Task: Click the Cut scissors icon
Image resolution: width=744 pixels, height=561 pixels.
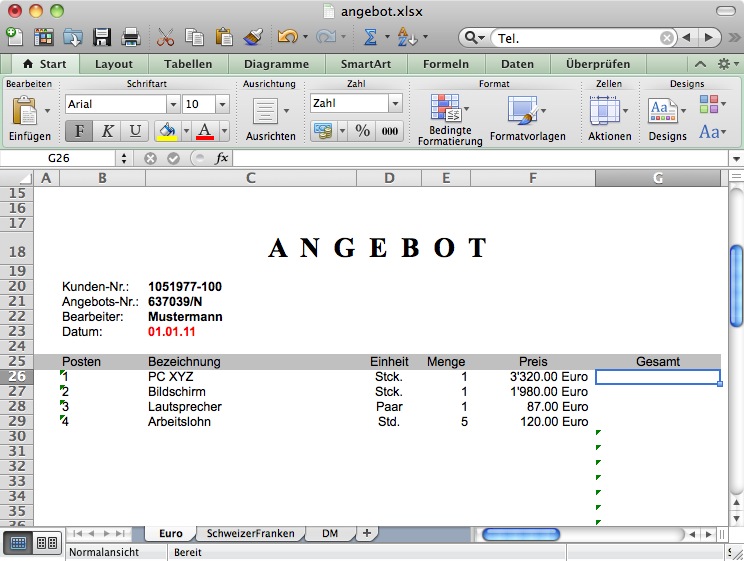Action: [x=165, y=37]
